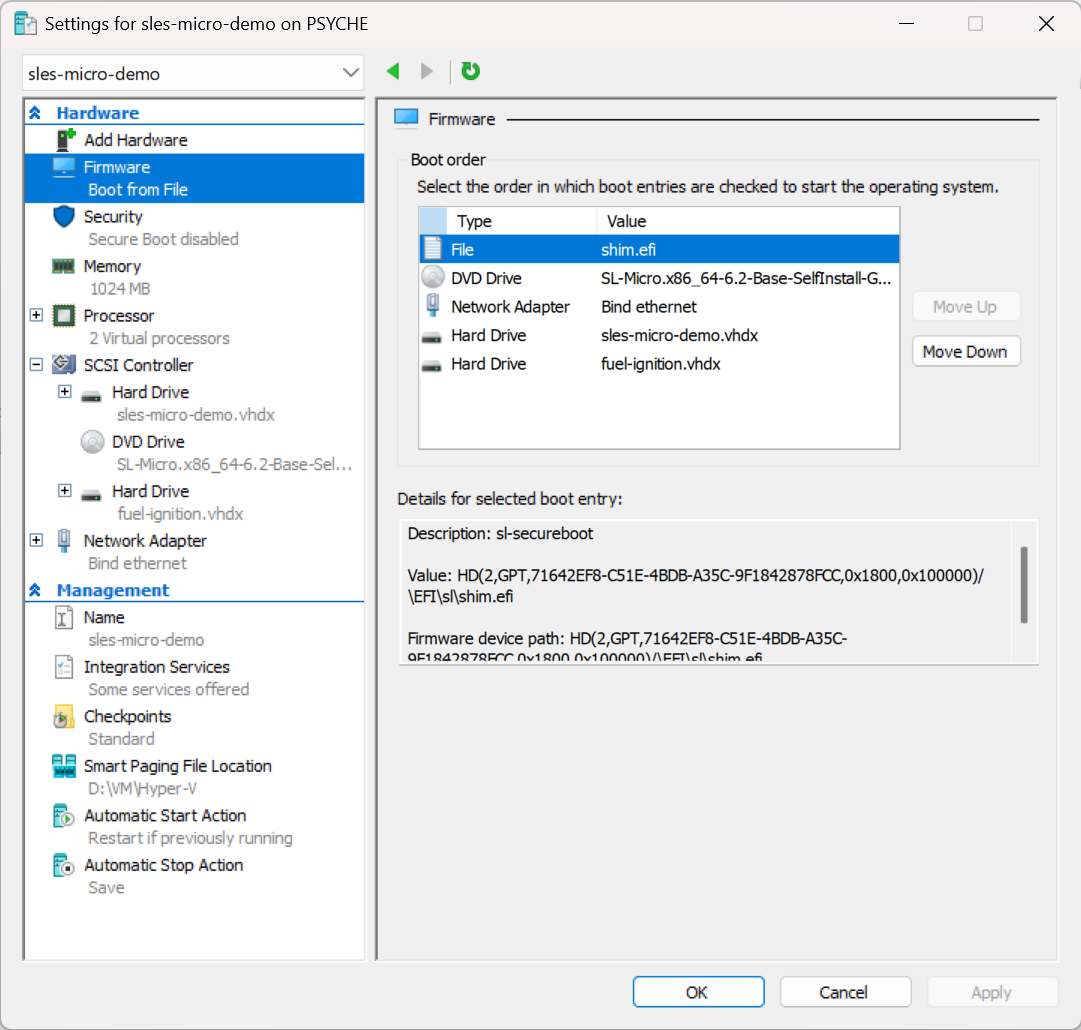Click the Security shield icon
This screenshot has height=1030, width=1081.
[62, 217]
